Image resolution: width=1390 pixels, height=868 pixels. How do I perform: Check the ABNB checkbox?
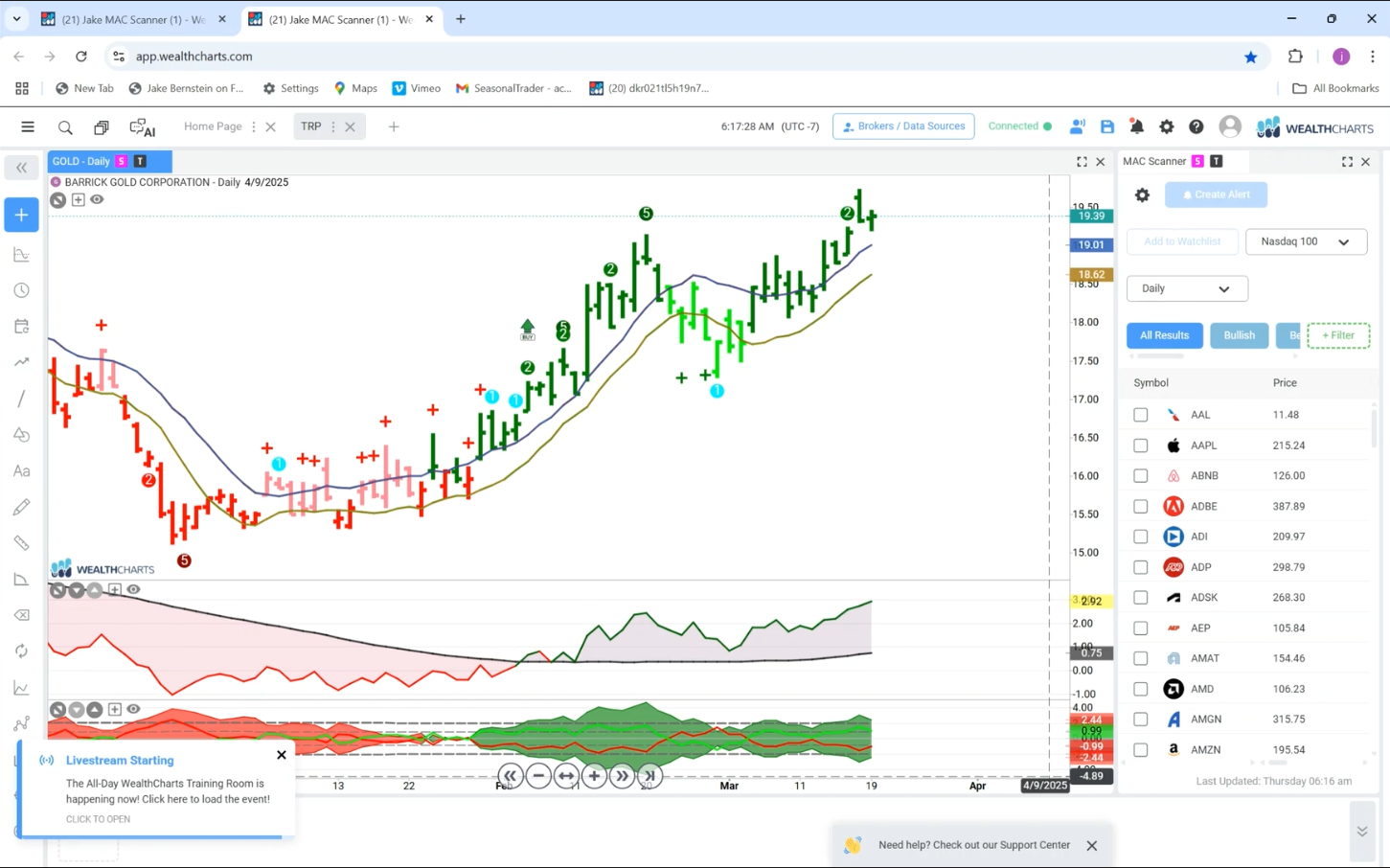[1140, 476]
